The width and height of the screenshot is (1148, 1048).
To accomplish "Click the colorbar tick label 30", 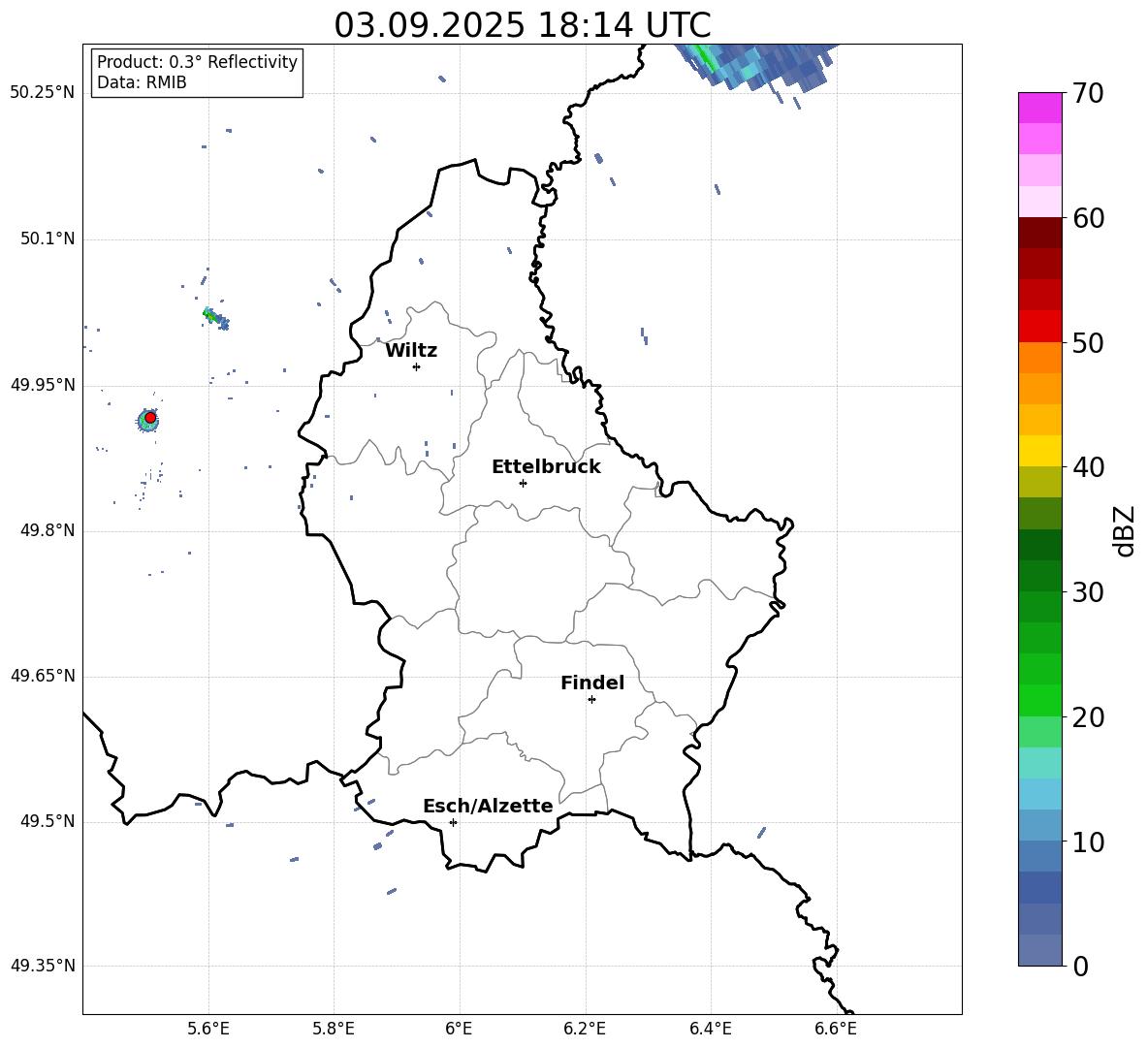I will point(1088,591).
